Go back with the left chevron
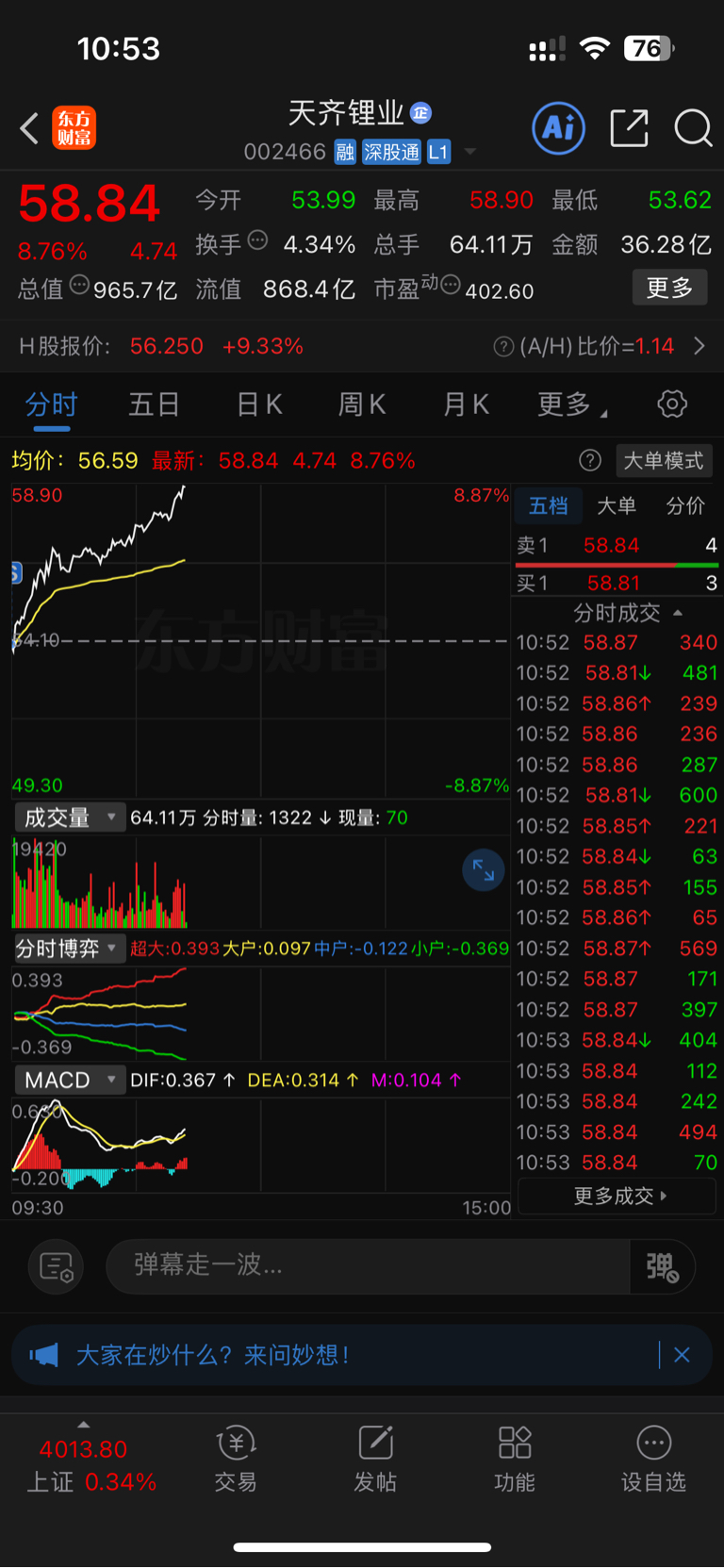Viewport: 724px width, 1568px height. point(29,128)
